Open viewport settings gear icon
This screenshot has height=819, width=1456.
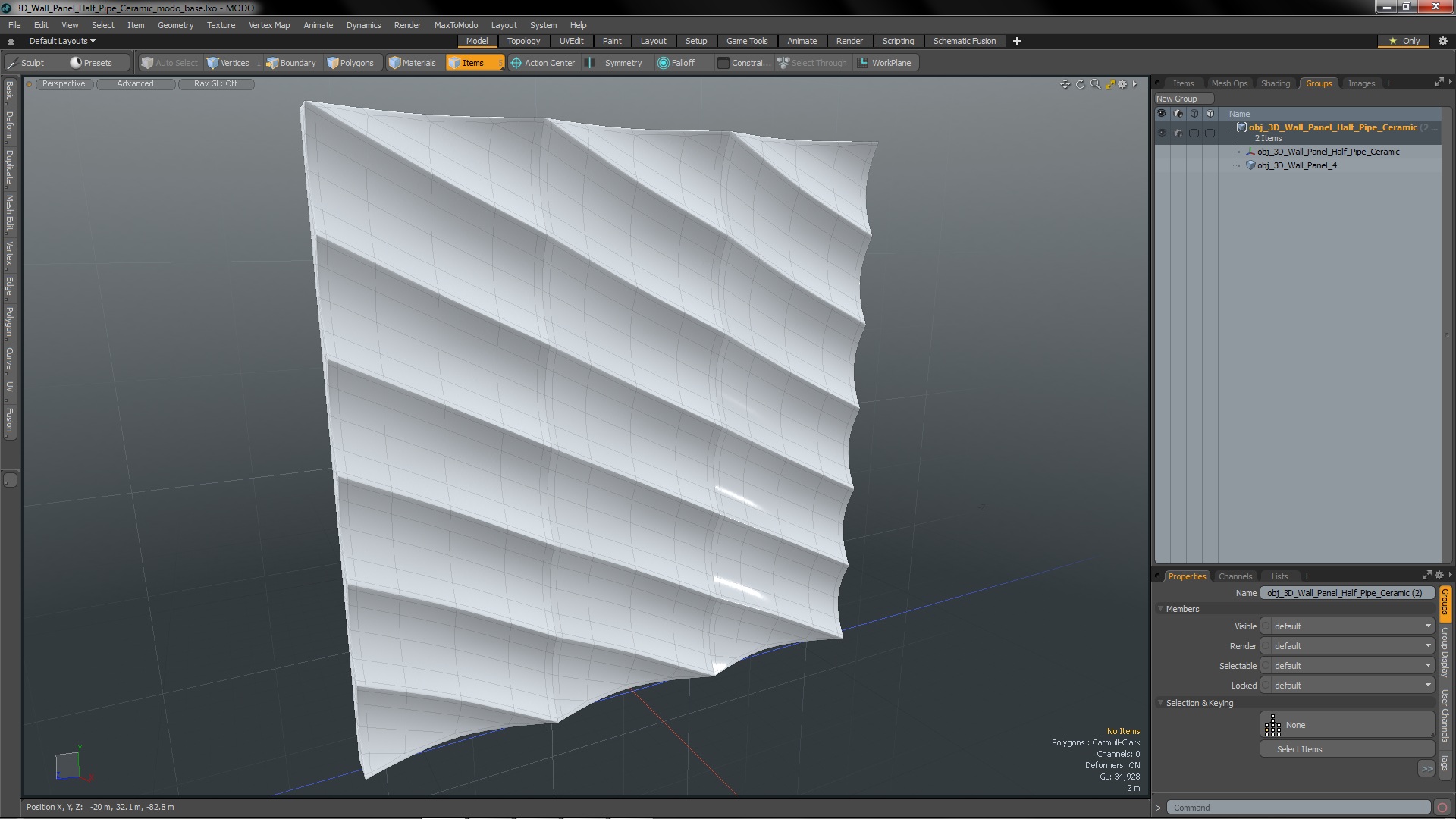pos(1123,84)
